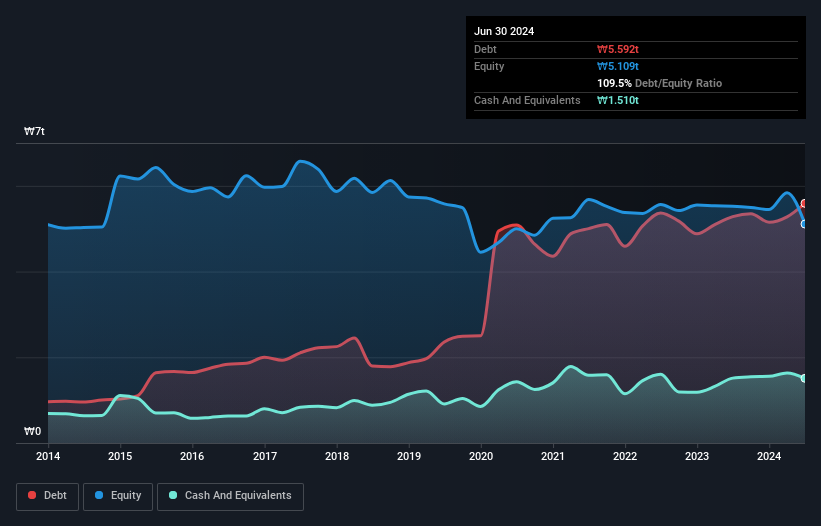Click the 109.5% Debt/Equity Ratio text
The width and height of the screenshot is (821, 526).
pos(659,83)
